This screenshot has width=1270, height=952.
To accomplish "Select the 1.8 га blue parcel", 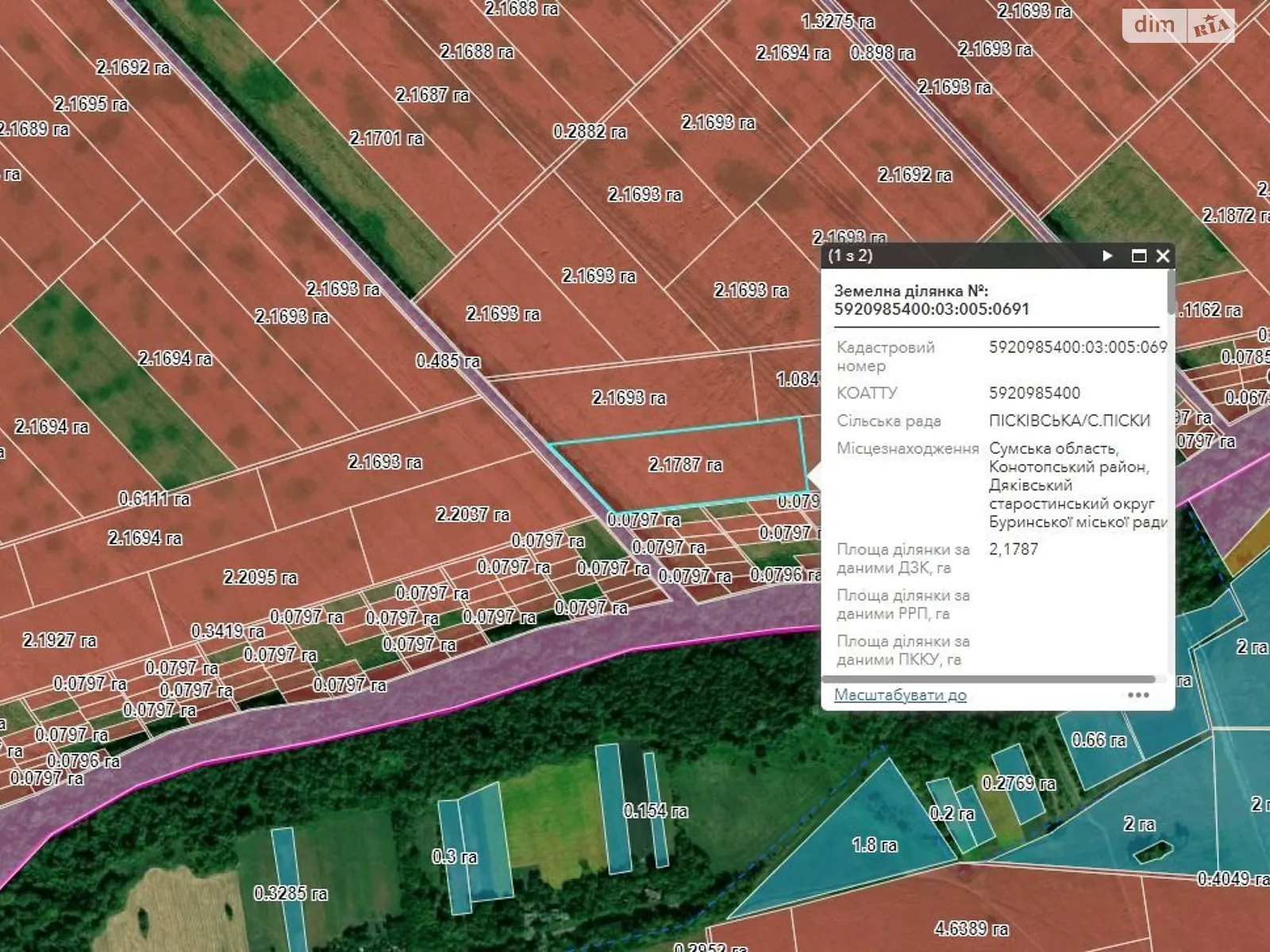I will (x=874, y=846).
